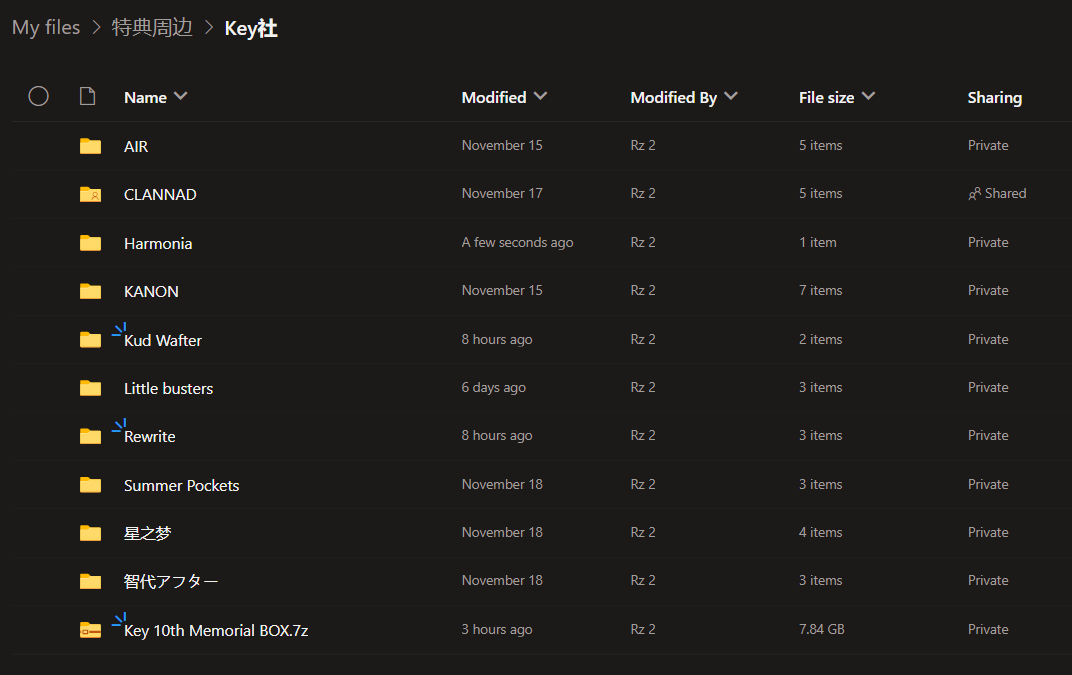Click the KANON folder icon
Viewport: 1072px width, 675px height.
(x=90, y=291)
